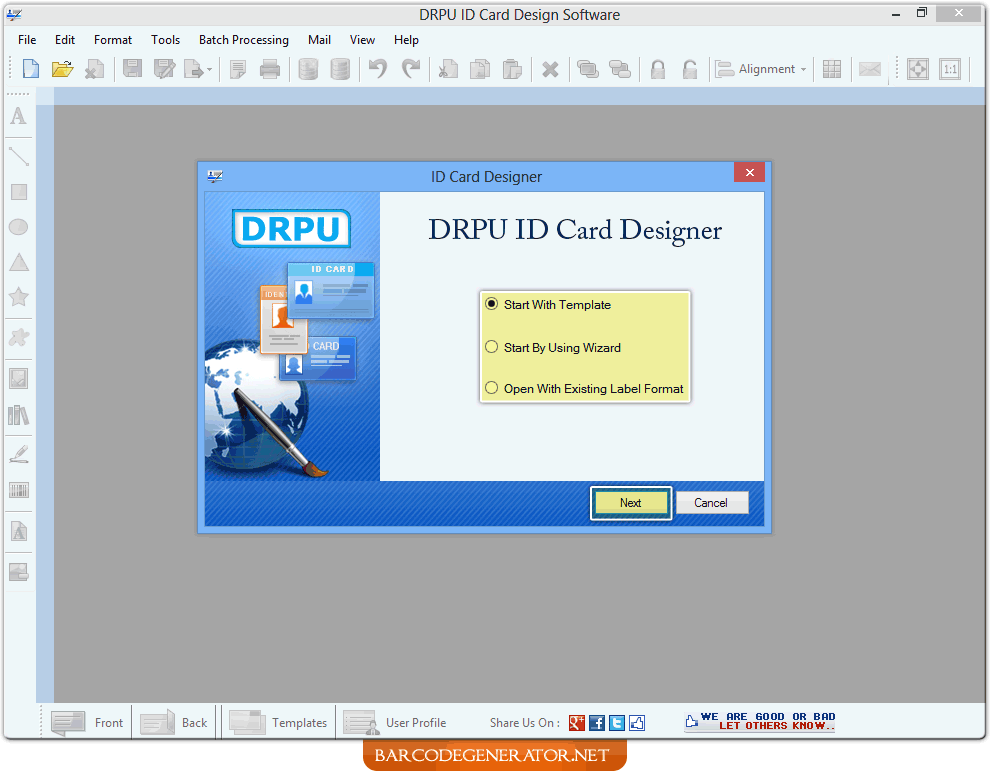Click the Delete X toolbar icon

[x=550, y=69]
